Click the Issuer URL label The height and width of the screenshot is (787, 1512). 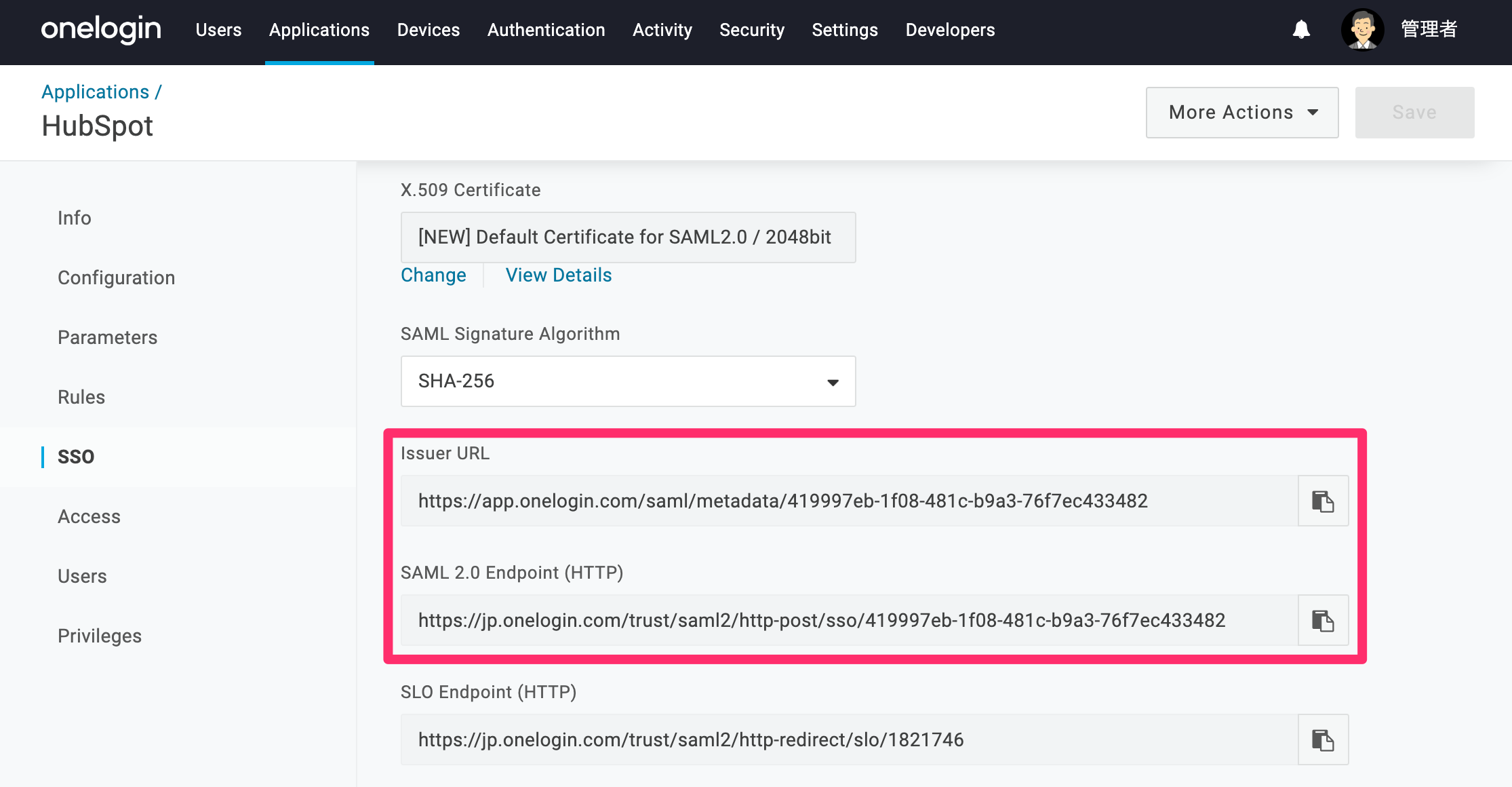(x=445, y=453)
